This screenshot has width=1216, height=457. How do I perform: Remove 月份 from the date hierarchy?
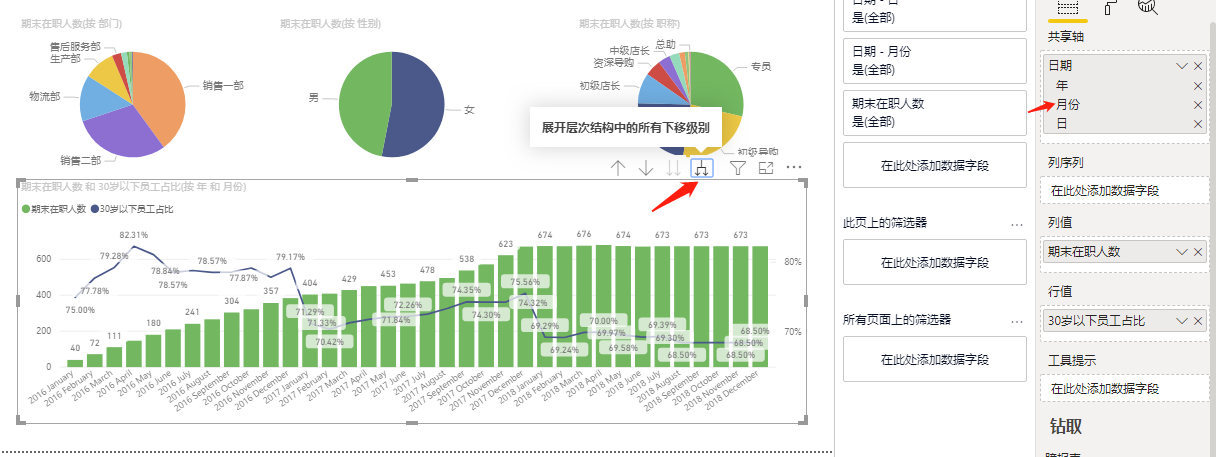pyautogui.click(x=1198, y=104)
